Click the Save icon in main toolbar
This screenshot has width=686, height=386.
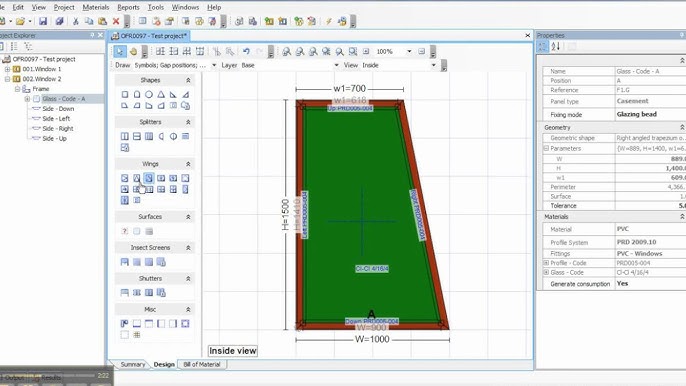(43, 21)
